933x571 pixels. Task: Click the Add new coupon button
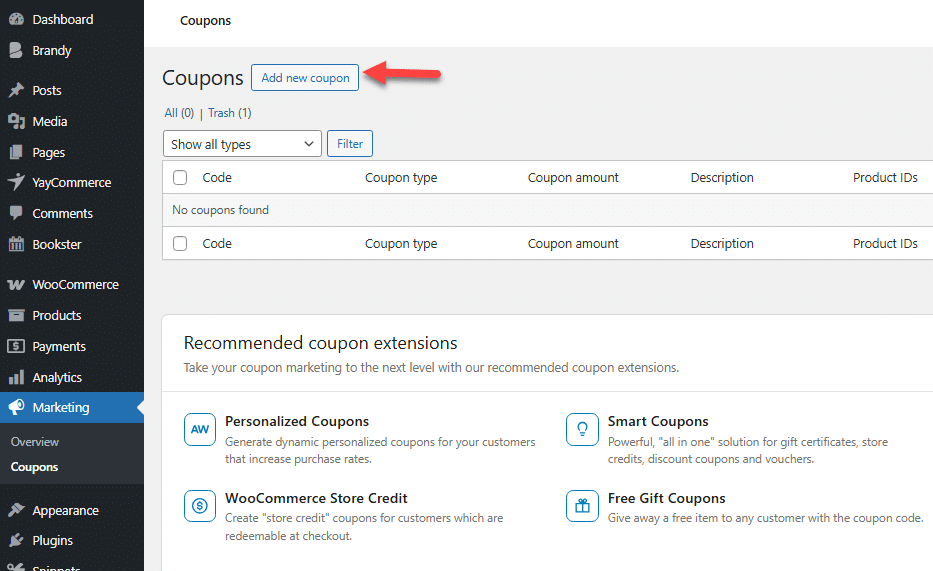pos(305,77)
